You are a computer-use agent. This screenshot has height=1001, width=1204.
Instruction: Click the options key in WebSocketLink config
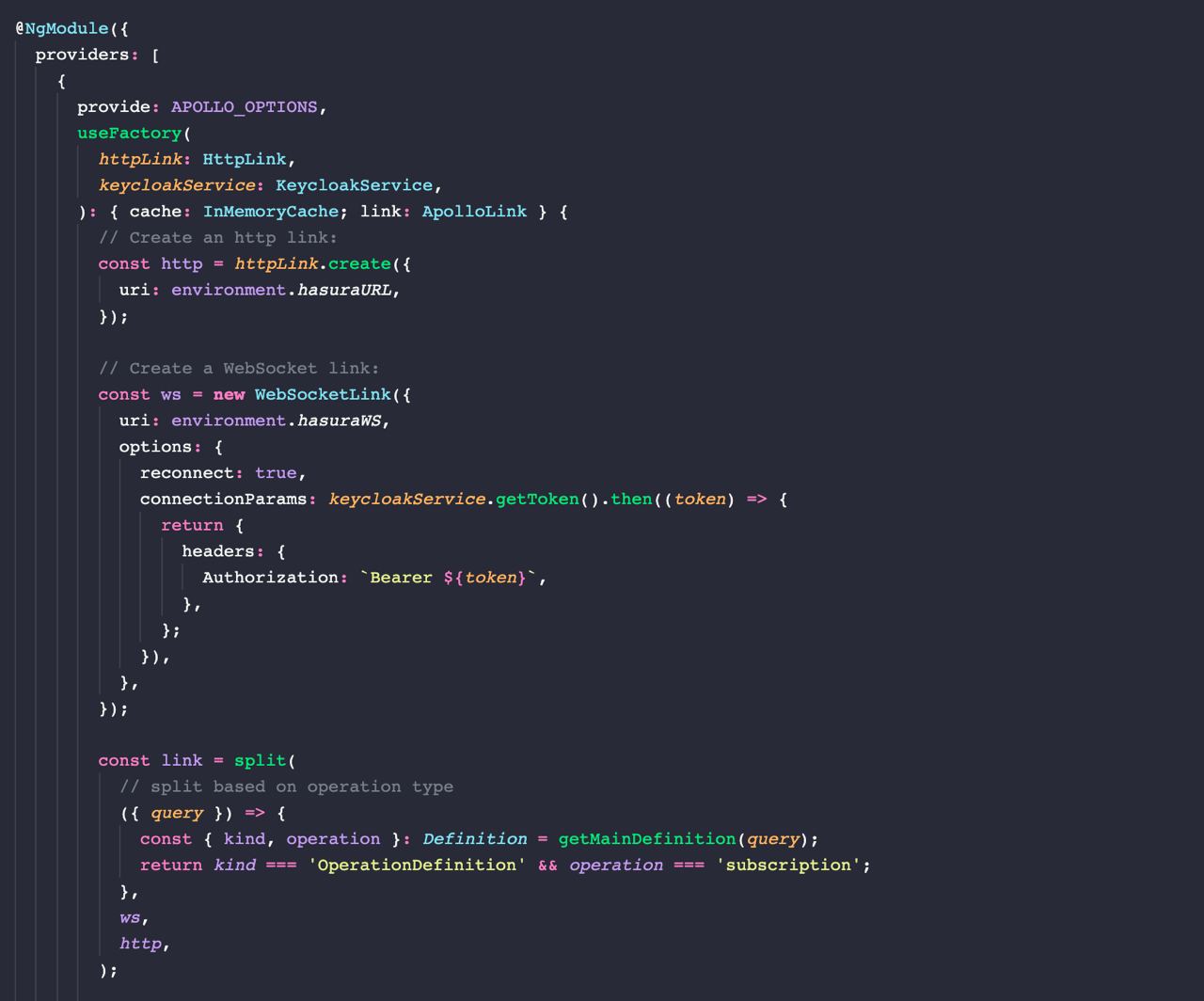pyautogui.click(x=155, y=447)
